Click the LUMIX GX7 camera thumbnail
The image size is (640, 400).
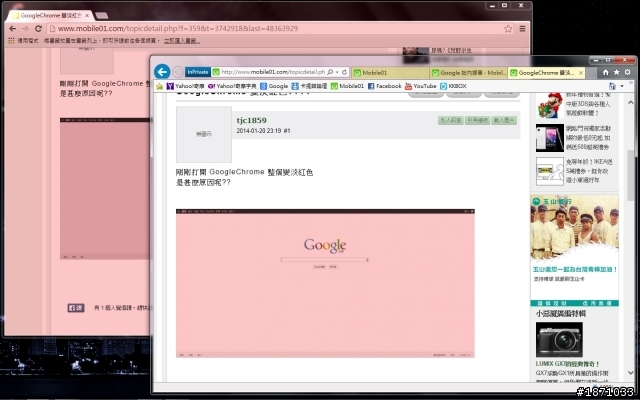(559, 340)
